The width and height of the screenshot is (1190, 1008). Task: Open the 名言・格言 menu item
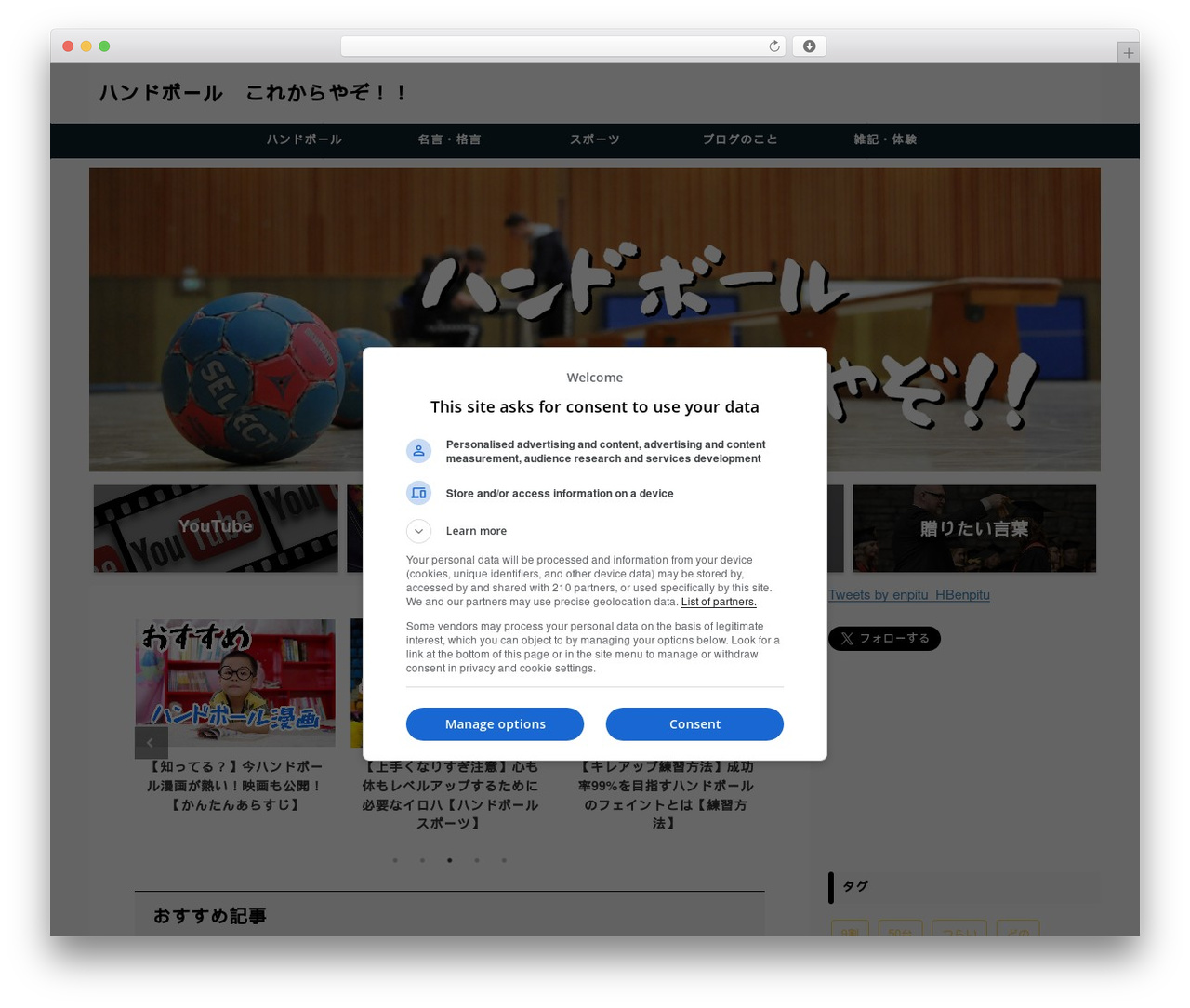click(x=449, y=139)
